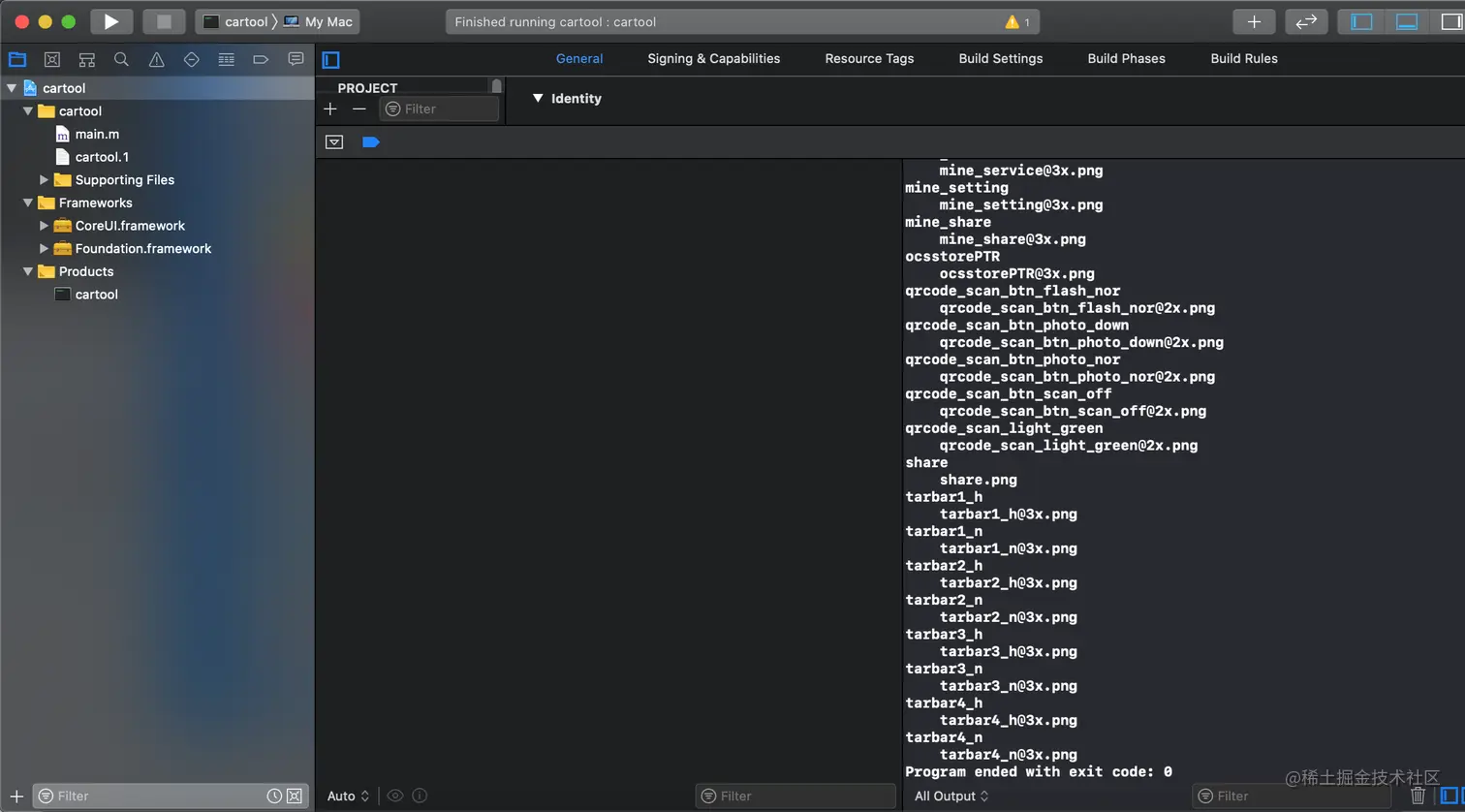Click the variables view Filter field
This screenshot has width=1465, height=812.
tap(795, 796)
